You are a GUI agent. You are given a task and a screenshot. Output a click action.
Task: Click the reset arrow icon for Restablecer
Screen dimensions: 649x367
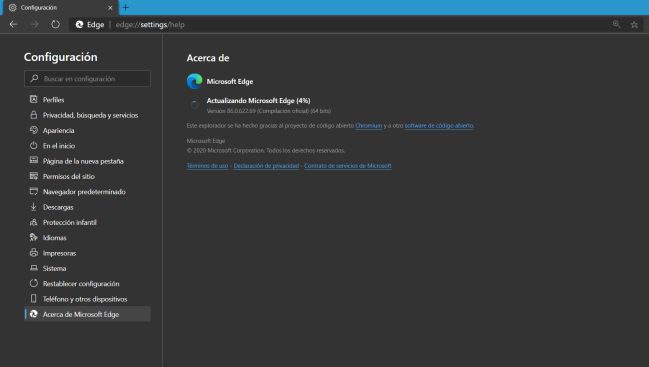click(34, 283)
